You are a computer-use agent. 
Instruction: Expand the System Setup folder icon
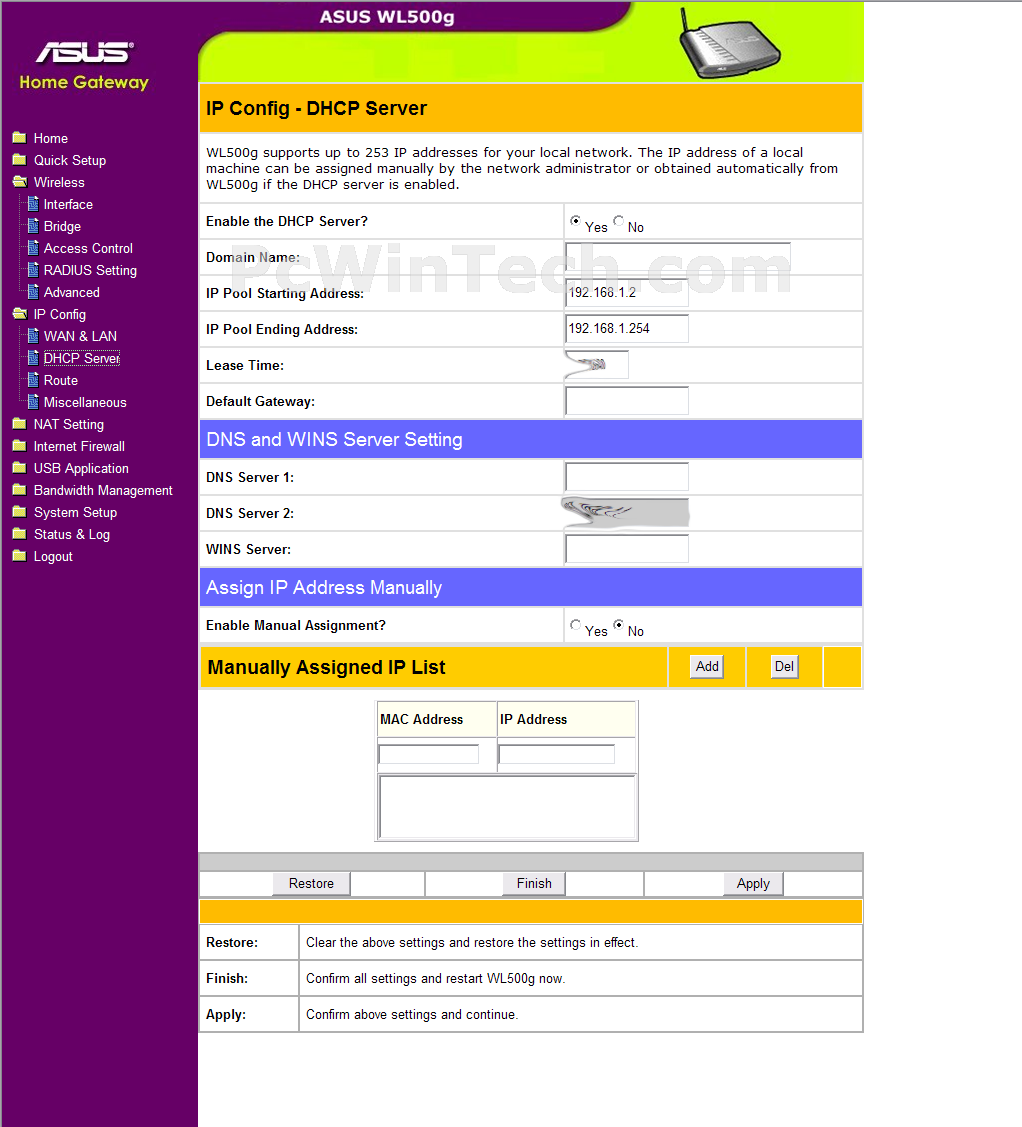[x=19, y=512]
